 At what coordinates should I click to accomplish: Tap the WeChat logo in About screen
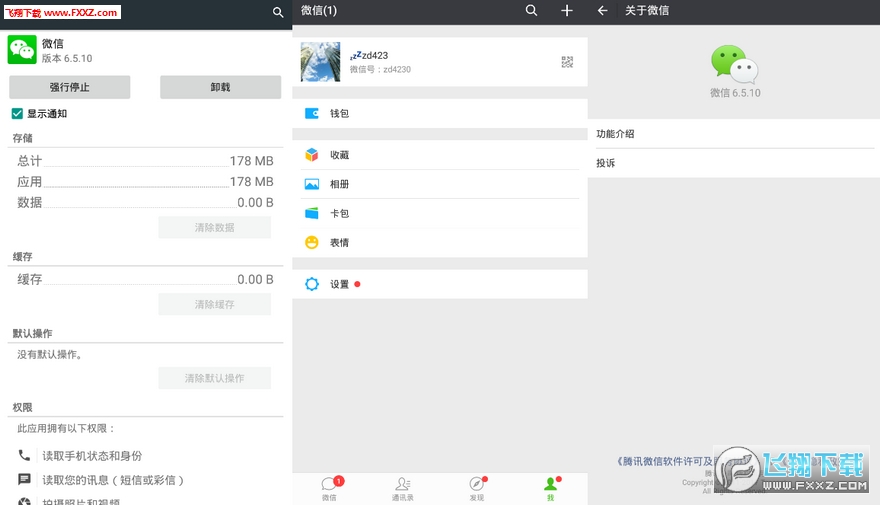[735, 63]
